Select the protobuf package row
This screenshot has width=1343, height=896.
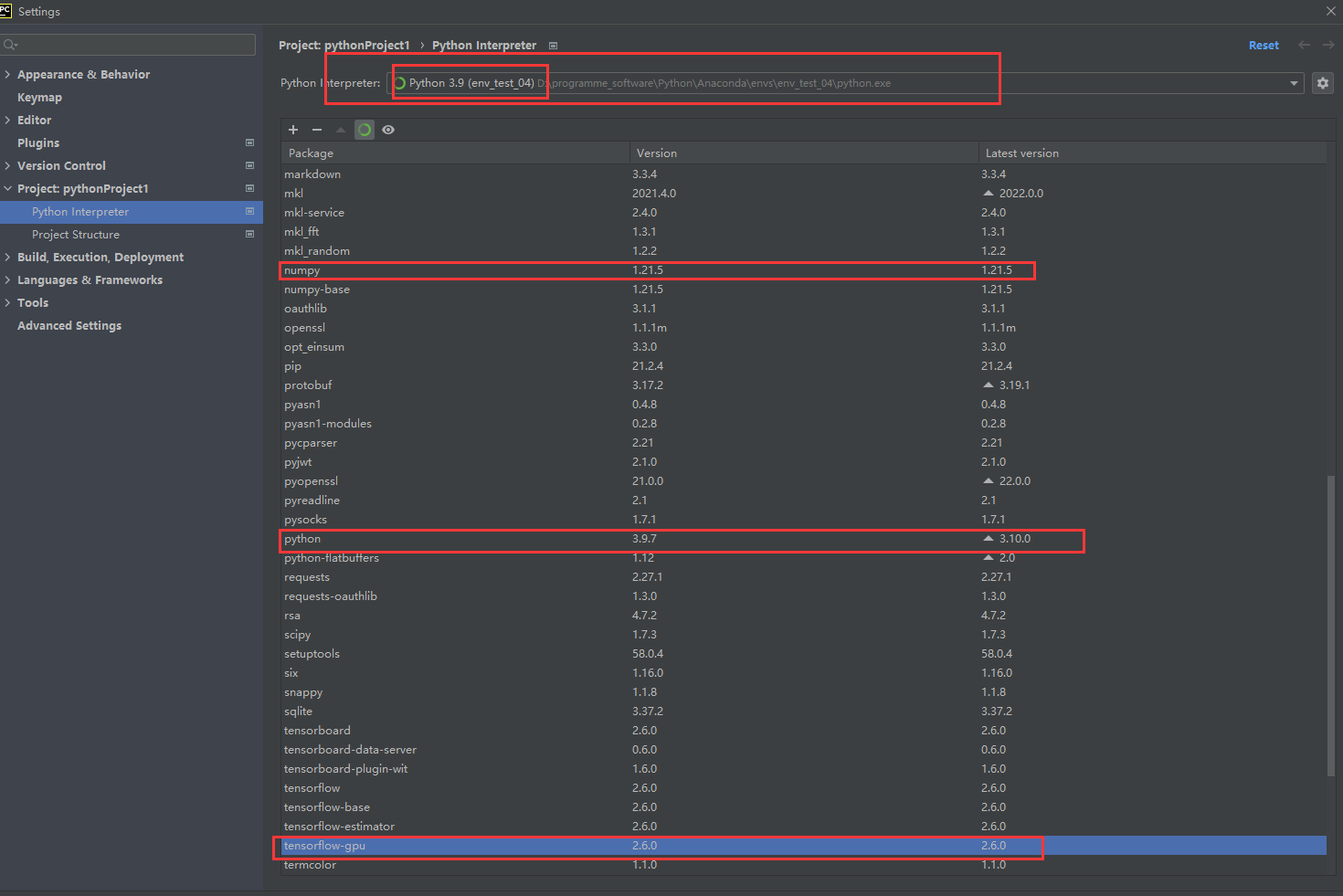coord(804,385)
